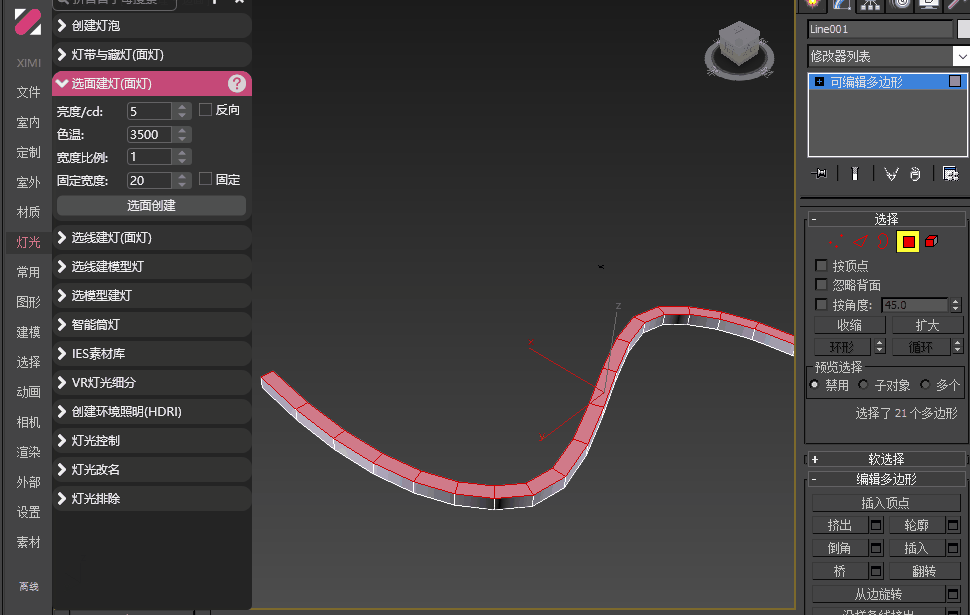
Task: Adjust the 色温 spinner arrows
Action: [x=182, y=134]
